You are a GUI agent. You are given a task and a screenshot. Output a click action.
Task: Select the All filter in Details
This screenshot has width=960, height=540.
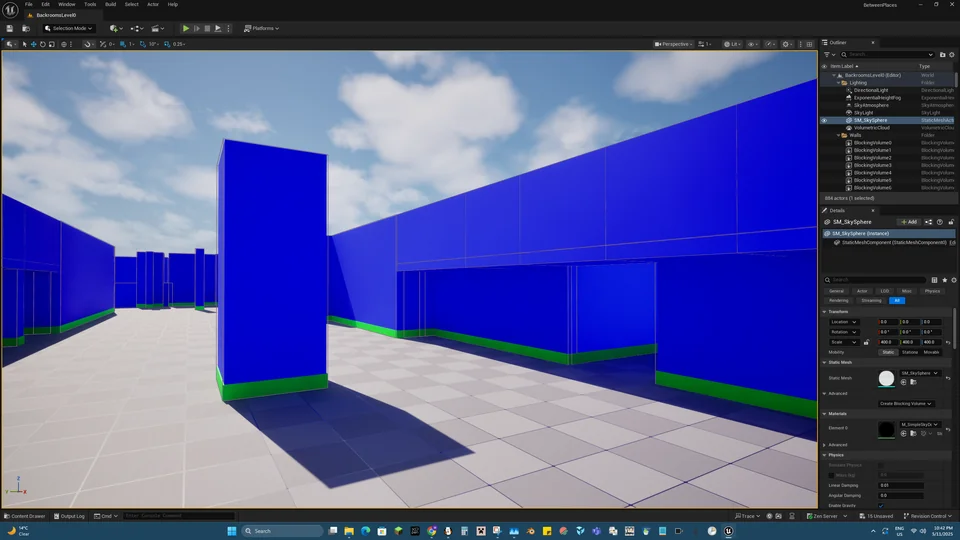tap(896, 301)
